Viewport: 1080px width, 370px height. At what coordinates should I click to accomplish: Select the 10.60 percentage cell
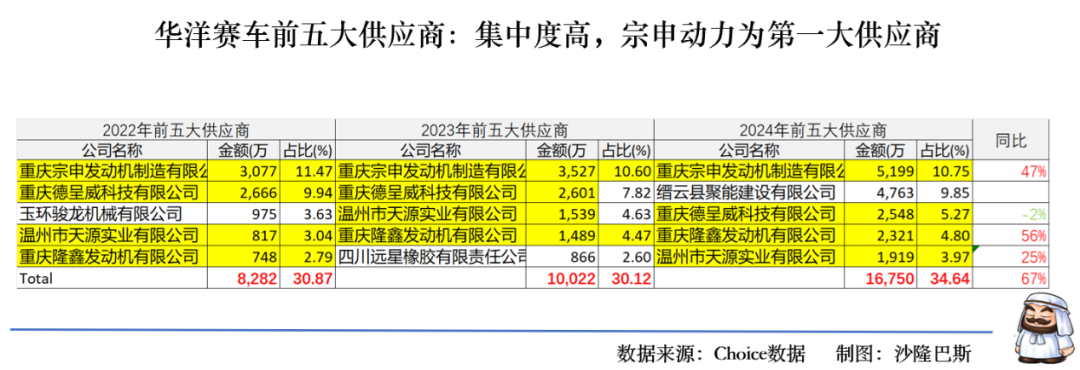626,171
